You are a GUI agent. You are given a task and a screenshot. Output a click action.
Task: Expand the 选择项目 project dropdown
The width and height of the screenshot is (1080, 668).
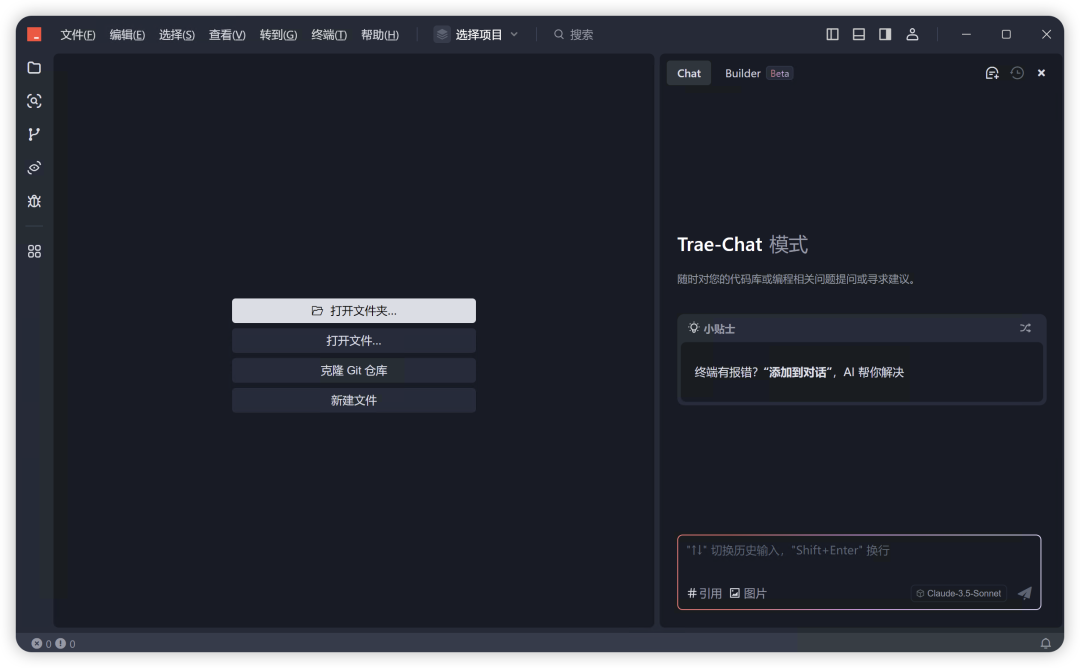(x=476, y=34)
